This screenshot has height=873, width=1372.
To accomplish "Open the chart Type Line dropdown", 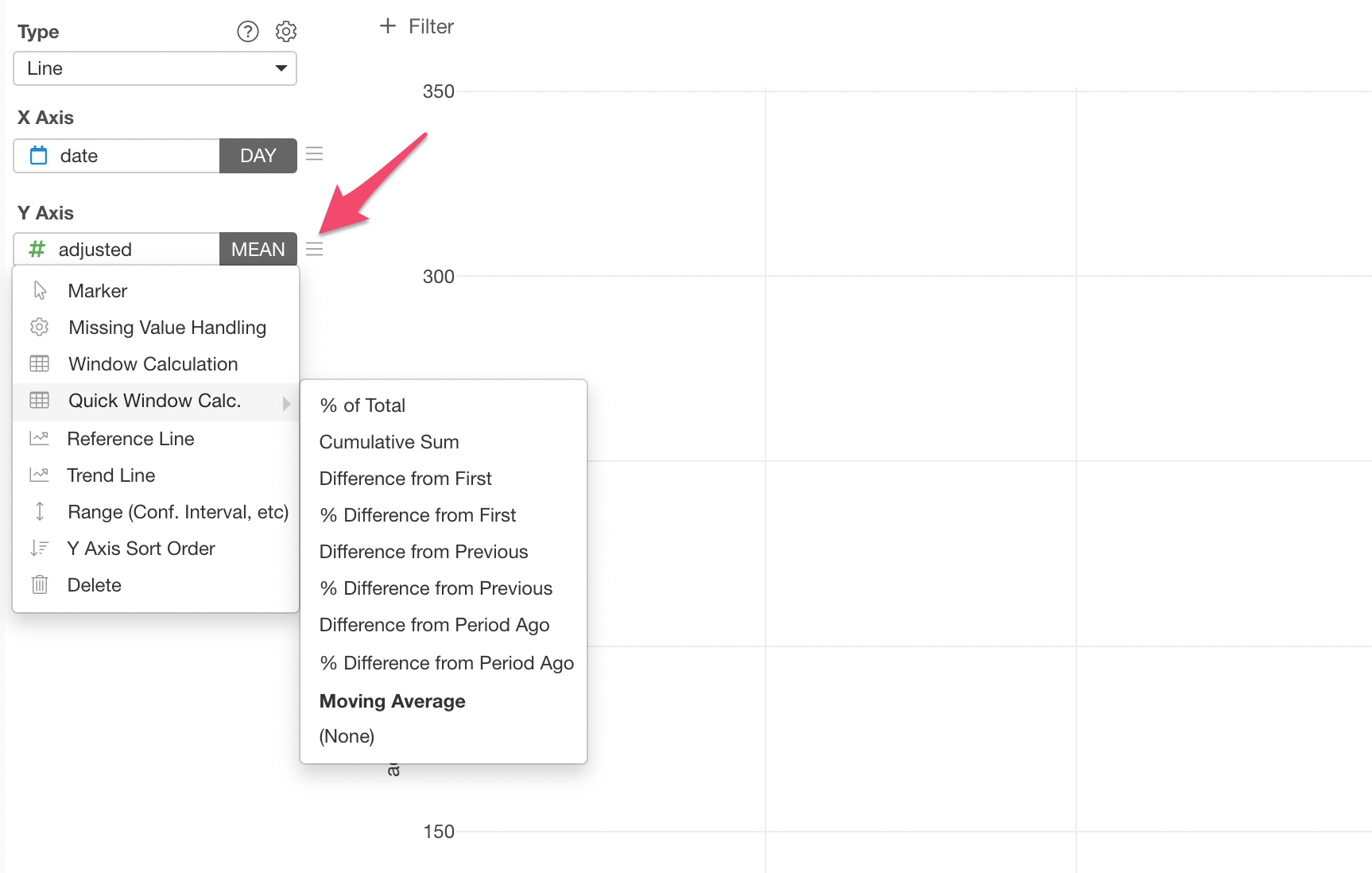I will [x=155, y=68].
